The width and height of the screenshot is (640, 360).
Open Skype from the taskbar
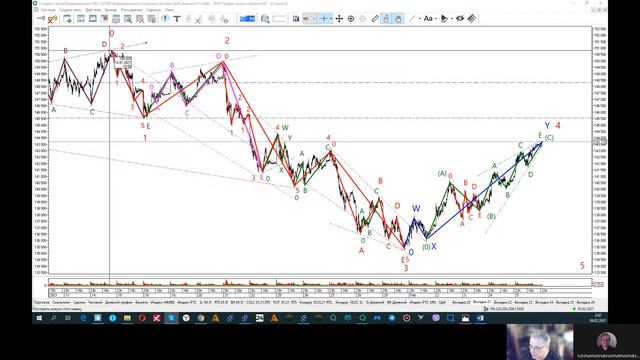click(171, 318)
